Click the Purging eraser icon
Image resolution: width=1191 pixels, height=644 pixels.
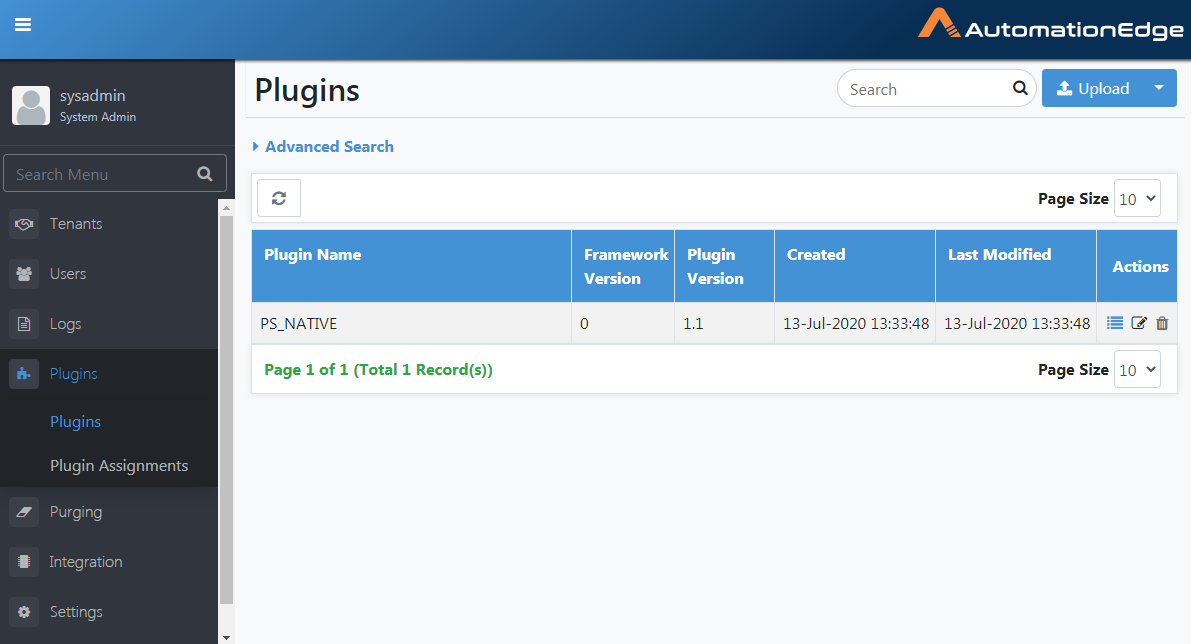click(x=24, y=512)
